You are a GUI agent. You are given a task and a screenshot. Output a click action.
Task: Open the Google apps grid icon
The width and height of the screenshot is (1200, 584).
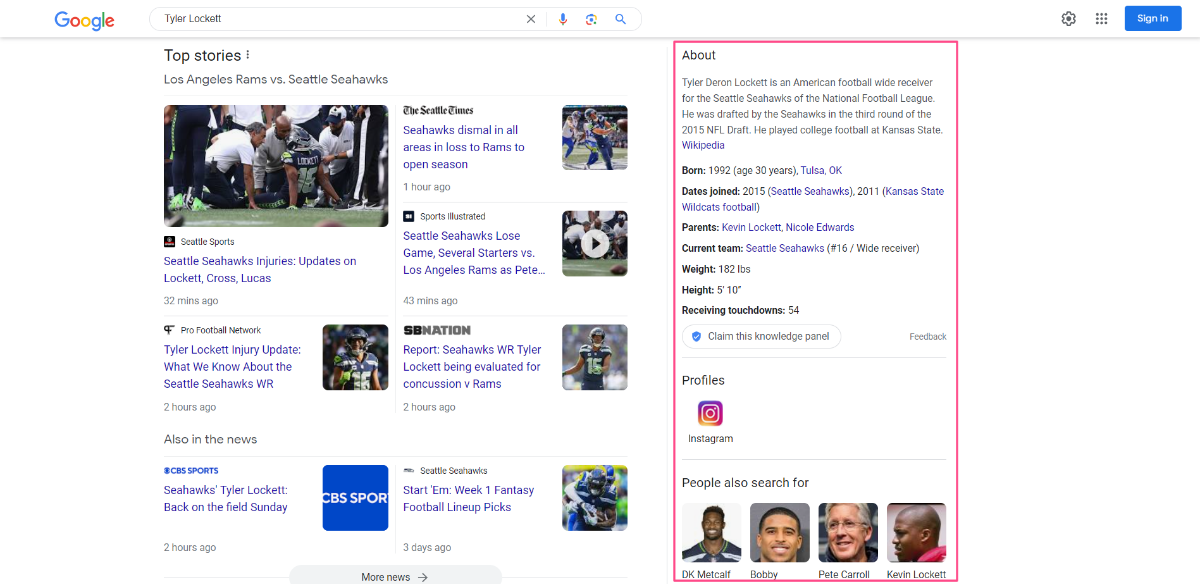(x=1102, y=18)
